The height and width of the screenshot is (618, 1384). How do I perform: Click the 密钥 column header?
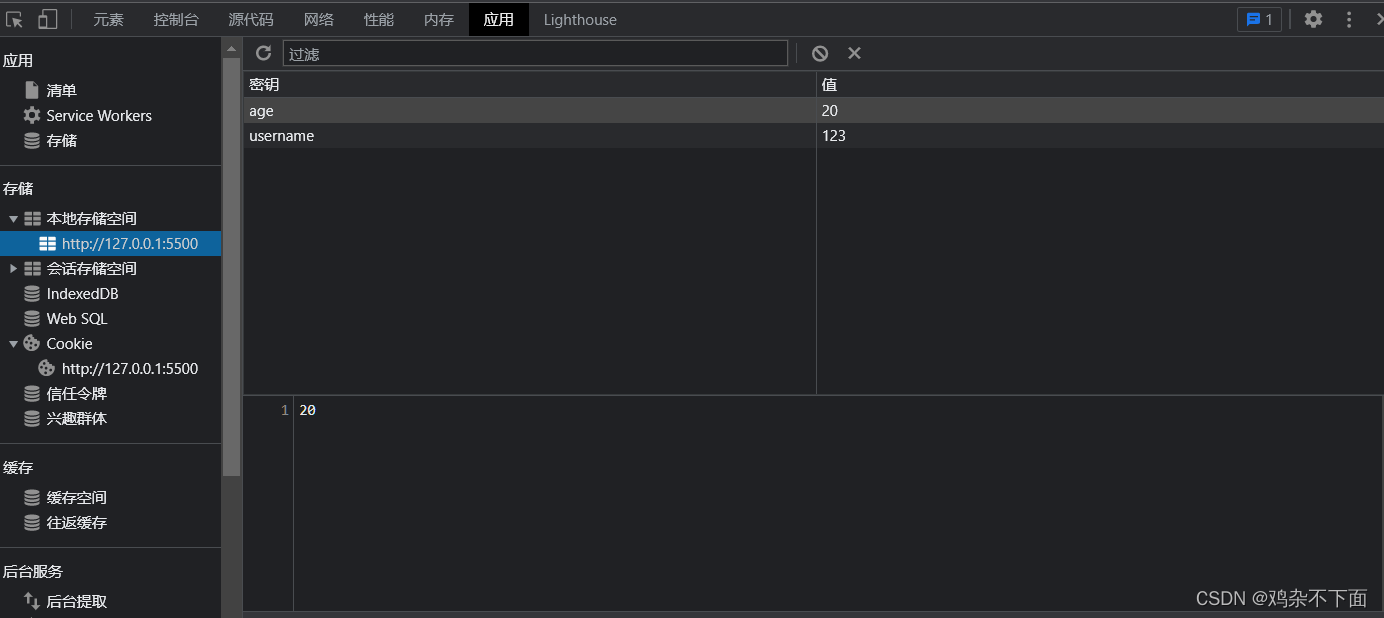click(530, 85)
